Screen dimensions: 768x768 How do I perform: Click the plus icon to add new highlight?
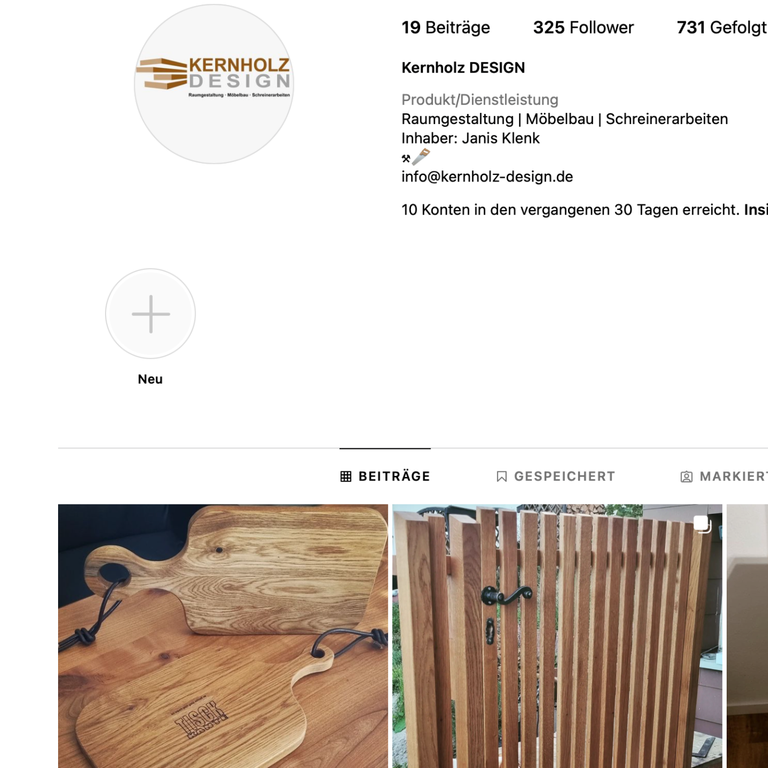coord(150,313)
